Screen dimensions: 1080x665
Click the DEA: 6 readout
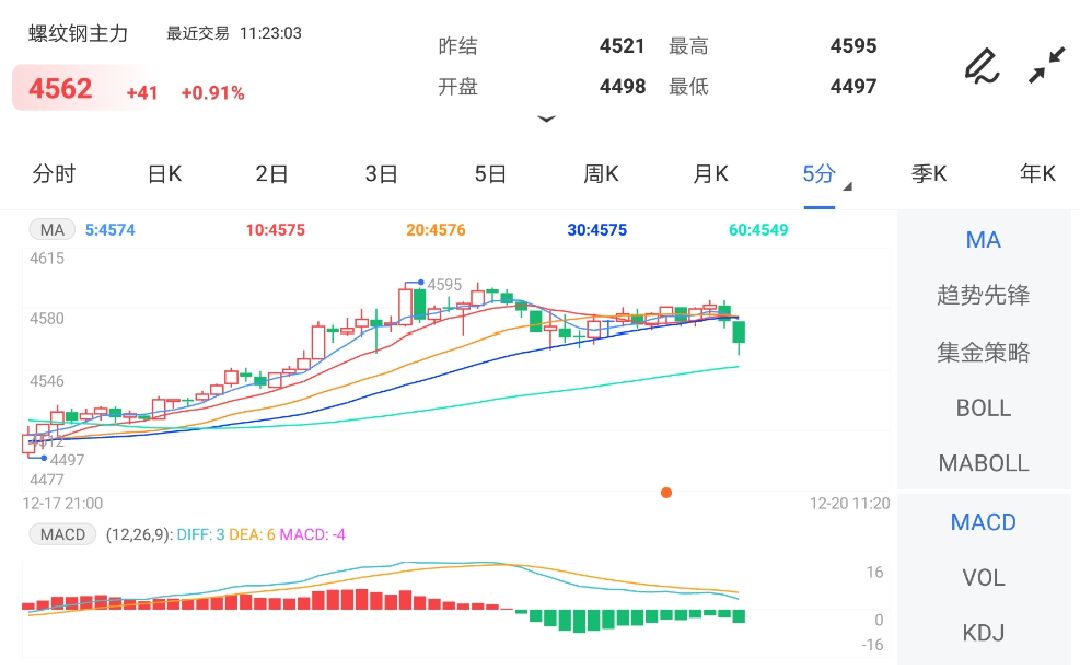(252, 535)
